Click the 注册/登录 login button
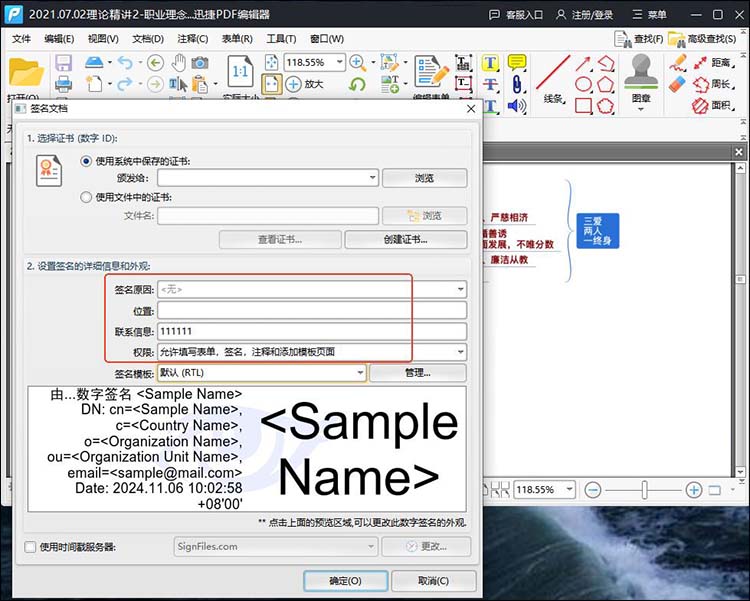This screenshot has height=601, width=750. (585, 14)
